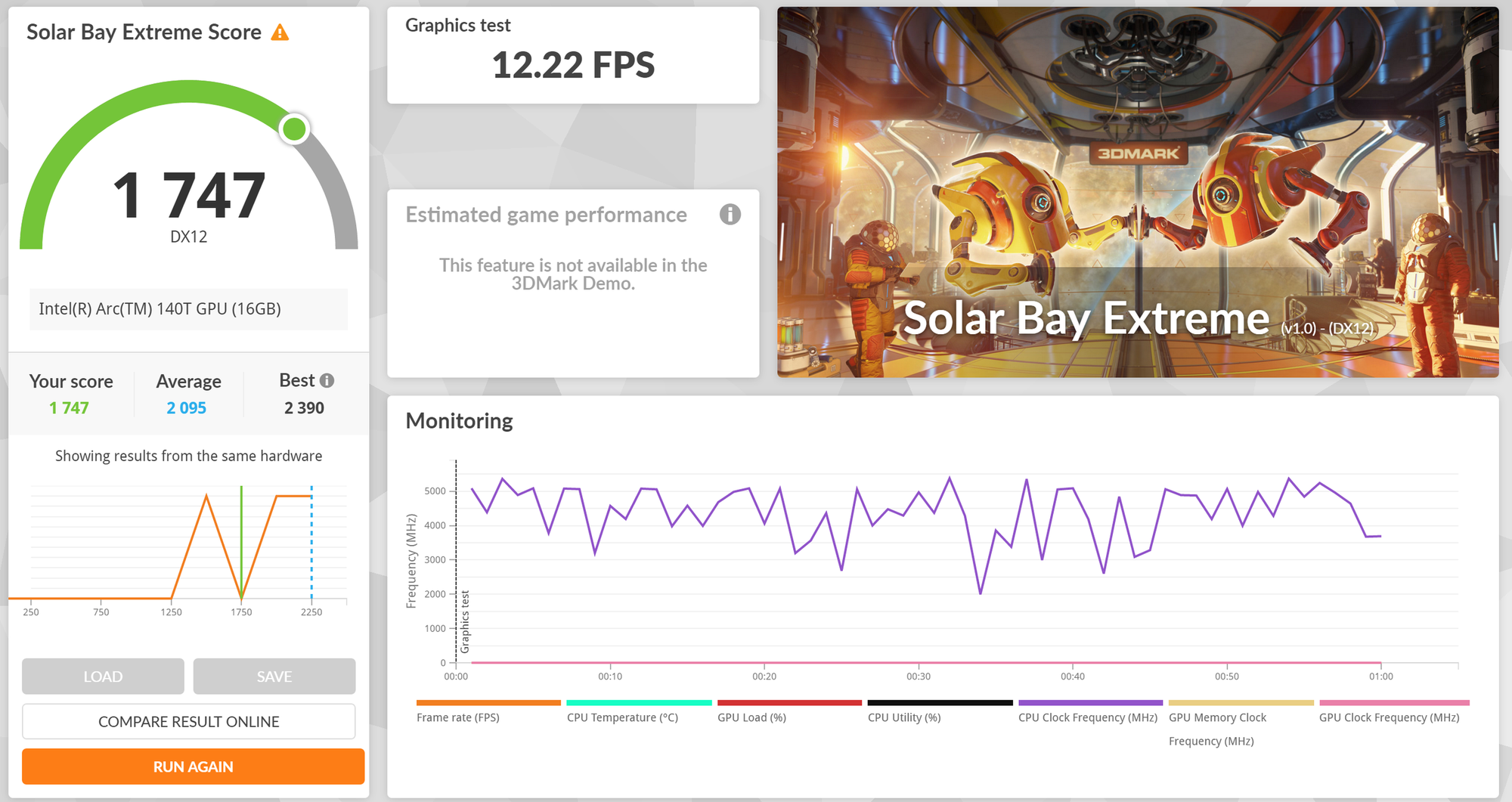Viewport: 1512px width, 802px height.
Task: Click orange Frame rate color bar
Action: click(488, 703)
